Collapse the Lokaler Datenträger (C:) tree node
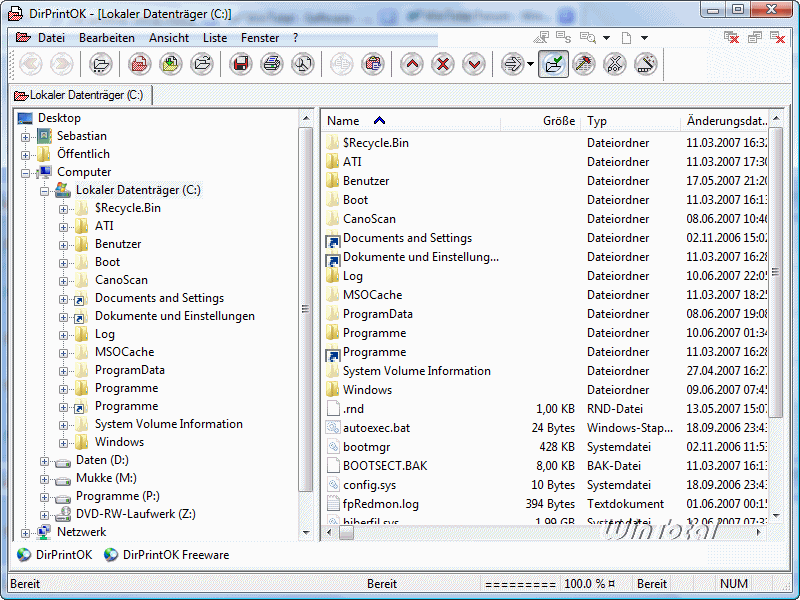The image size is (800, 600). (44, 191)
